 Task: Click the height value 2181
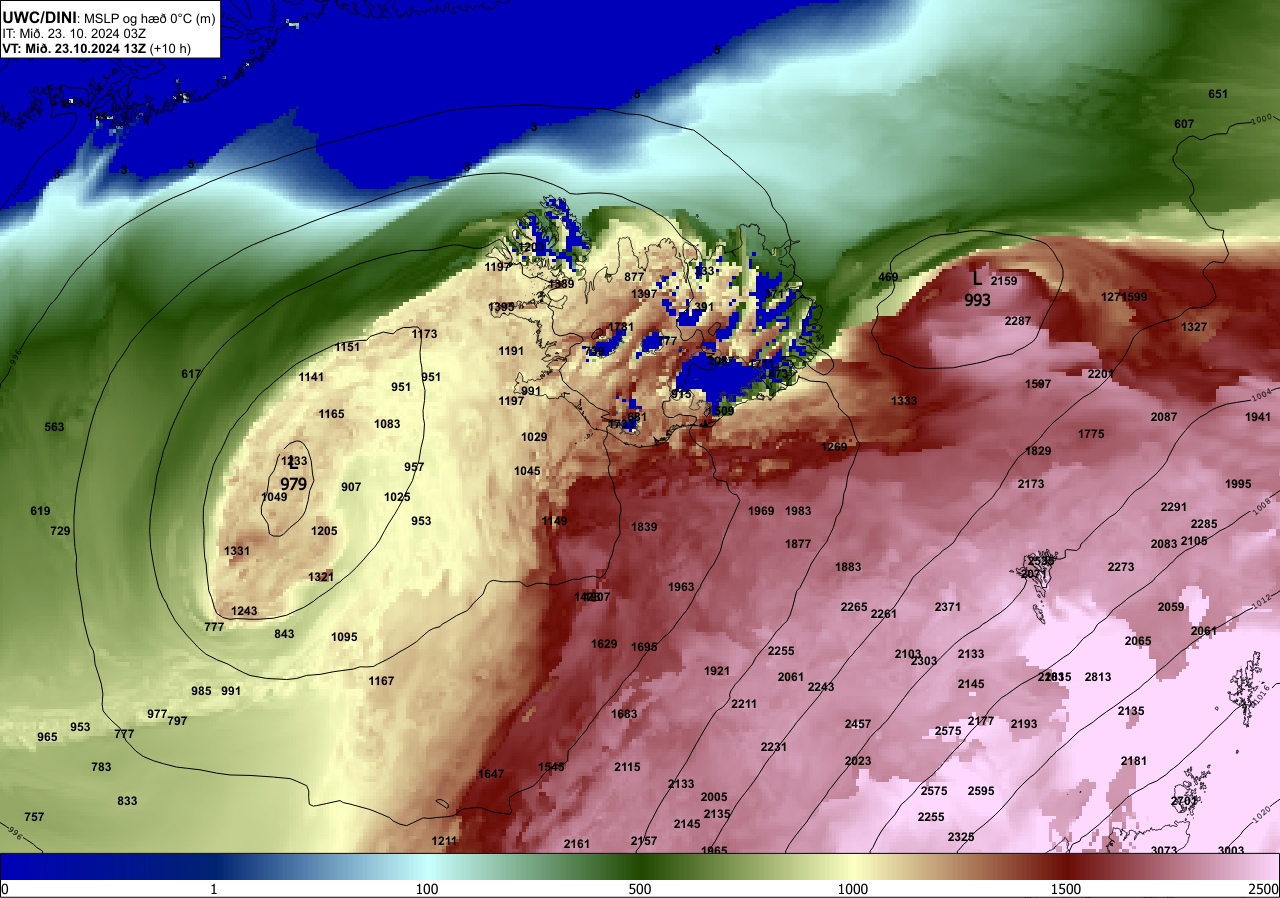(1134, 761)
